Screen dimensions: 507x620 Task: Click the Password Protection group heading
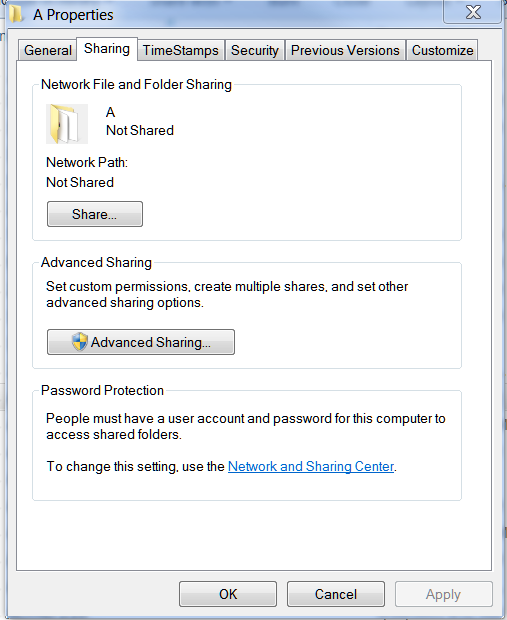102,390
